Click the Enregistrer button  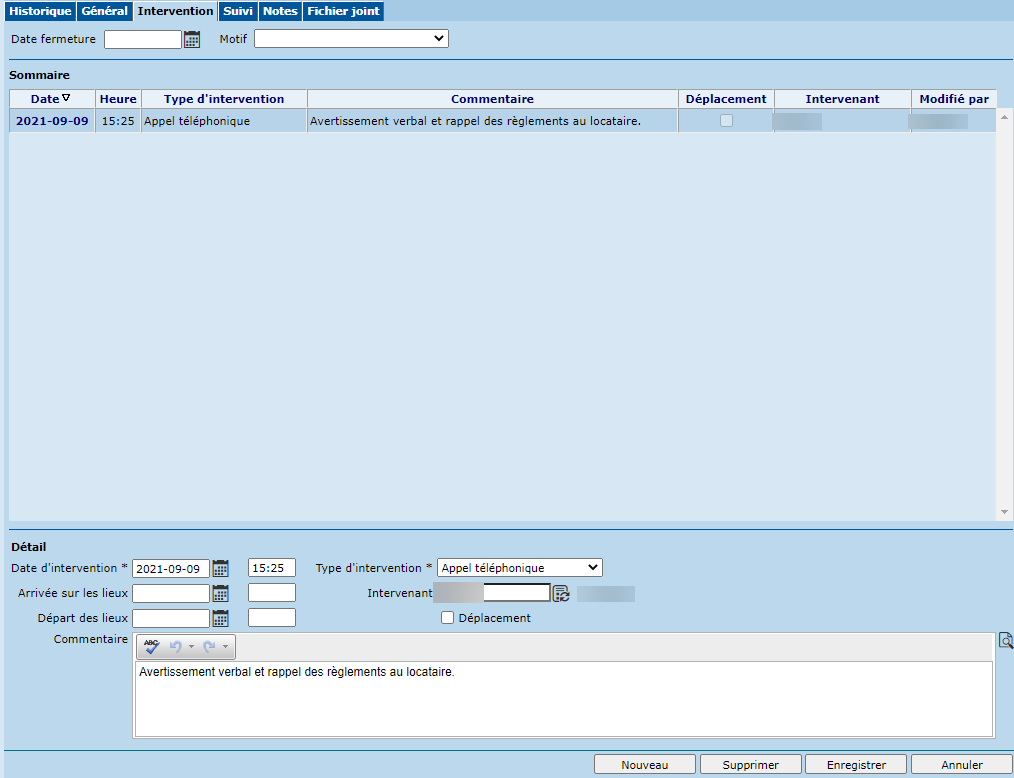pyautogui.click(x=856, y=765)
